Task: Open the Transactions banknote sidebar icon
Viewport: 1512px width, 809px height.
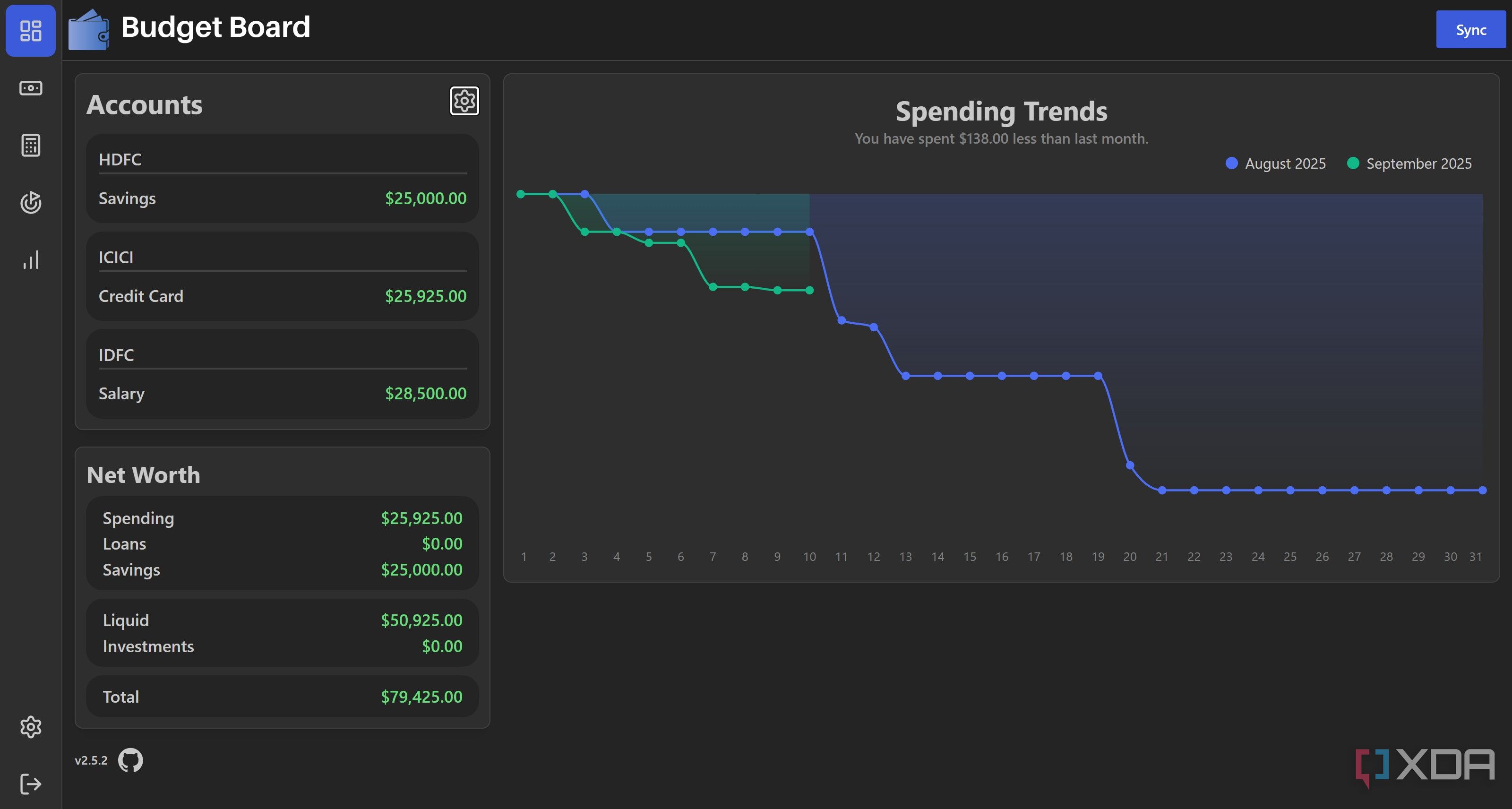Action: tap(31, 88)
